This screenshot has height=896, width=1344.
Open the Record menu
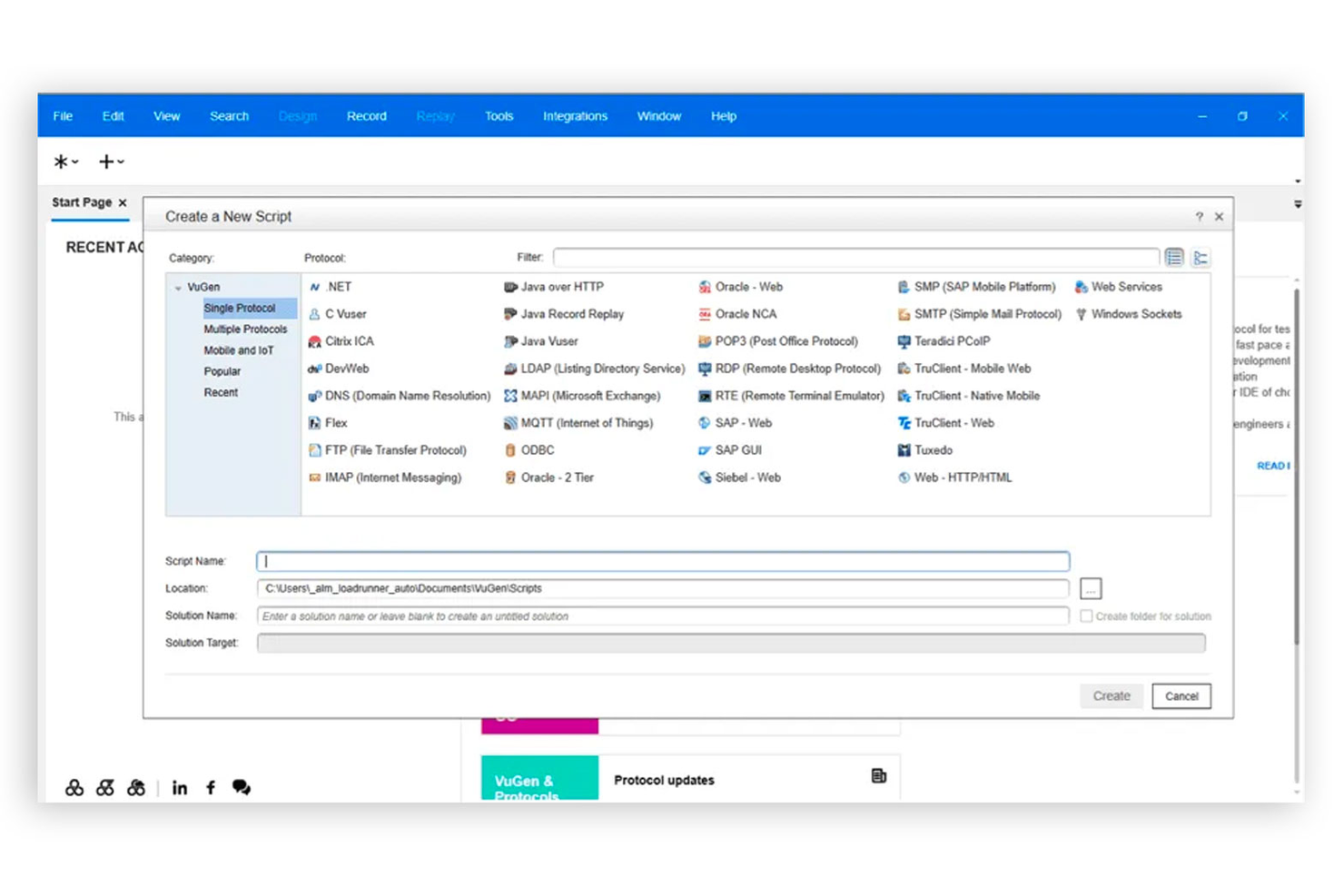point(366,115)
